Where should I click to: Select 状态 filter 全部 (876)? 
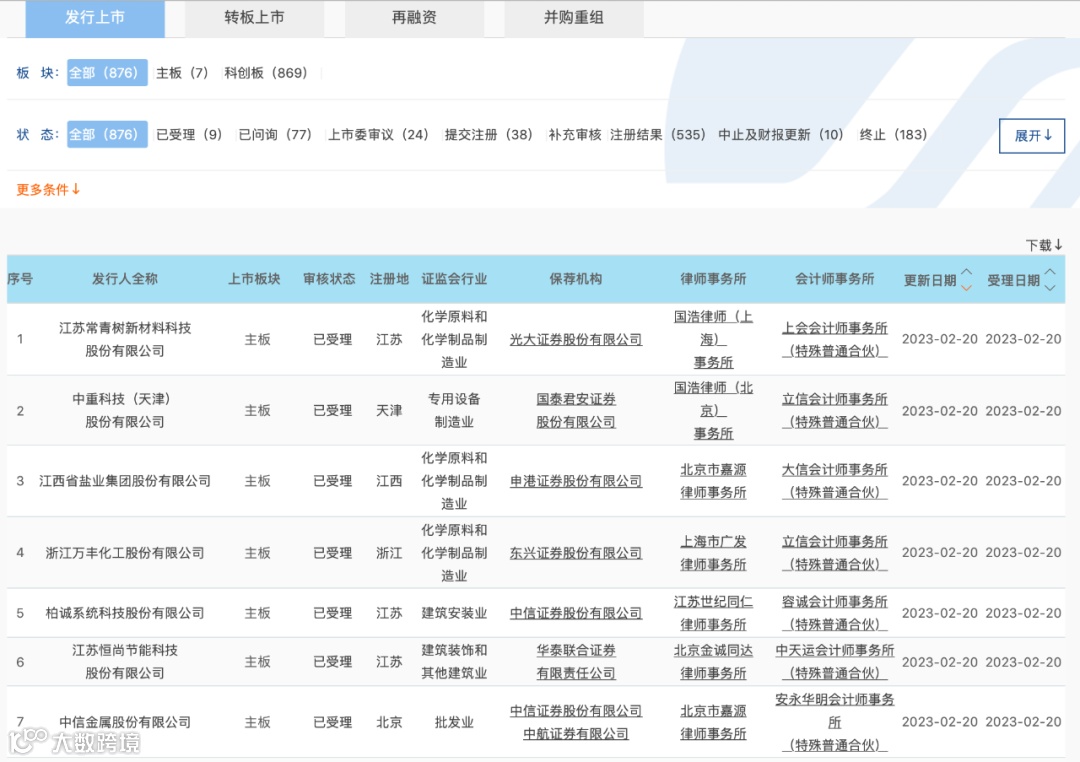click(107, 134)
